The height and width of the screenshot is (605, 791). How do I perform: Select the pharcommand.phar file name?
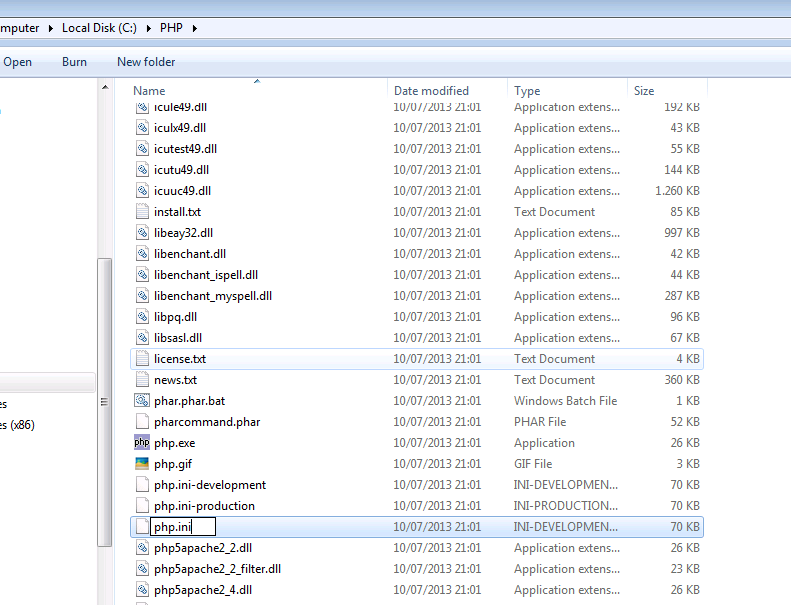(x=207, y=422)
